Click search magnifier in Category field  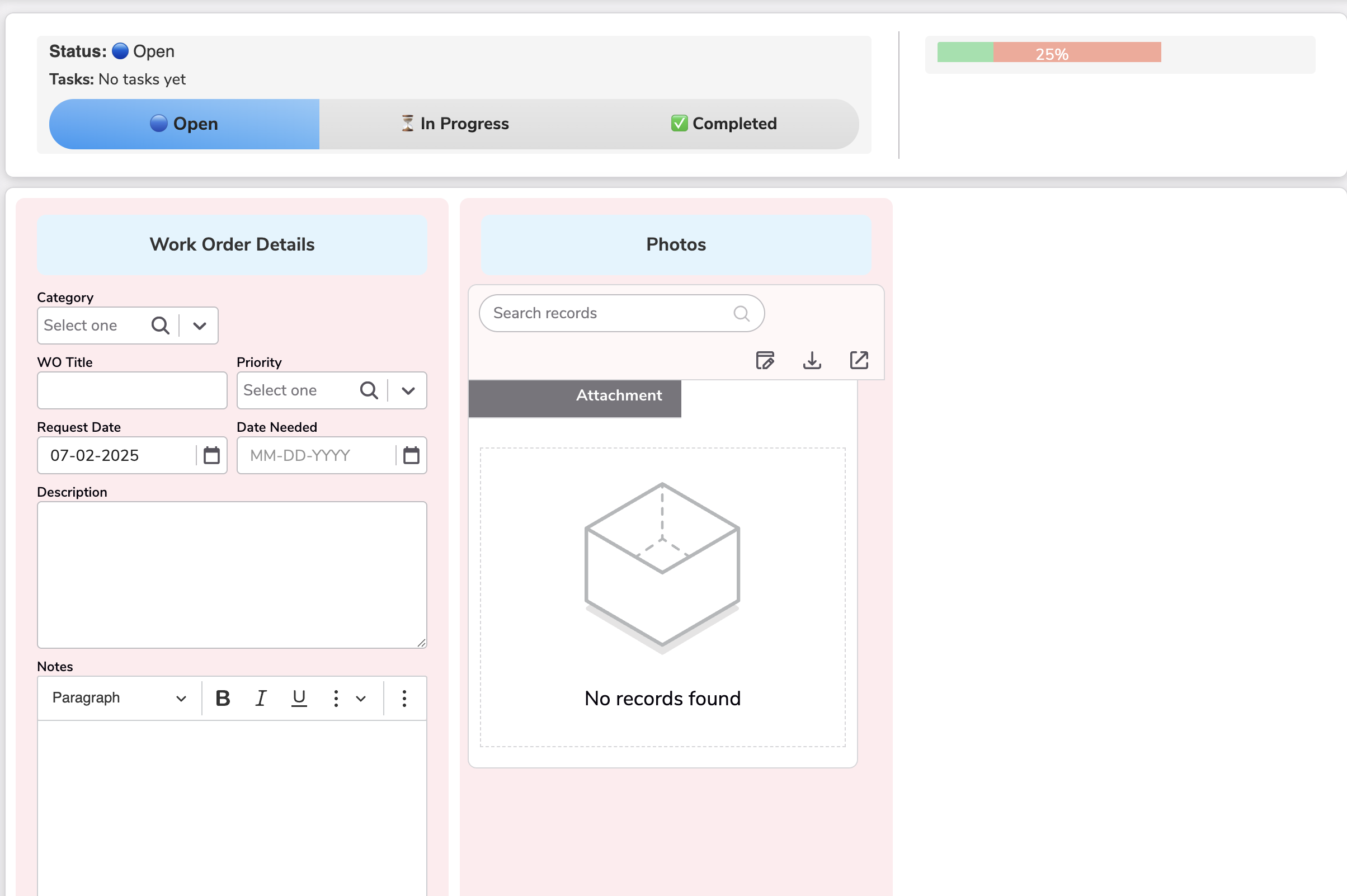click(x=160, y=326)
